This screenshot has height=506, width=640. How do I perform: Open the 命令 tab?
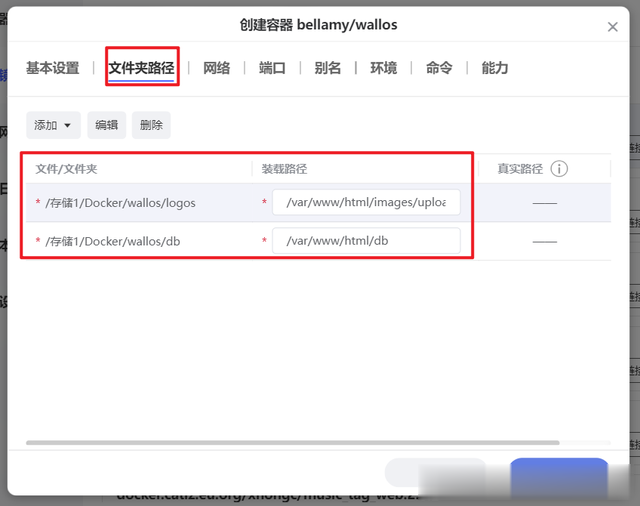coord(439,68)
